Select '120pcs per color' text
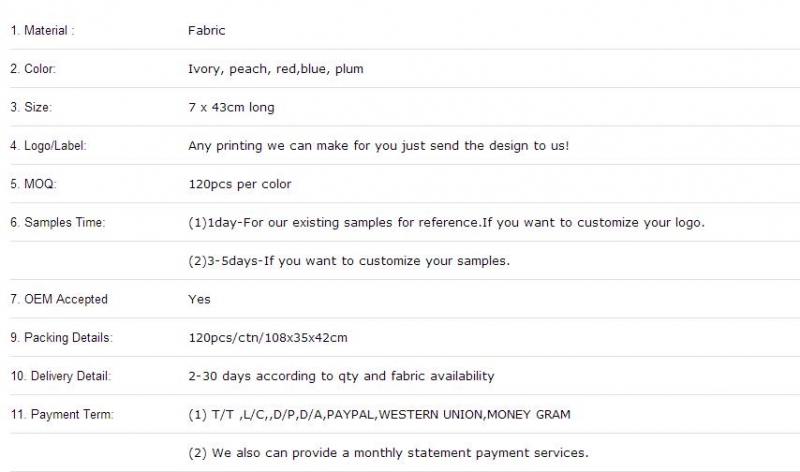Screen dimensions: 800x472 pos(240,184)
